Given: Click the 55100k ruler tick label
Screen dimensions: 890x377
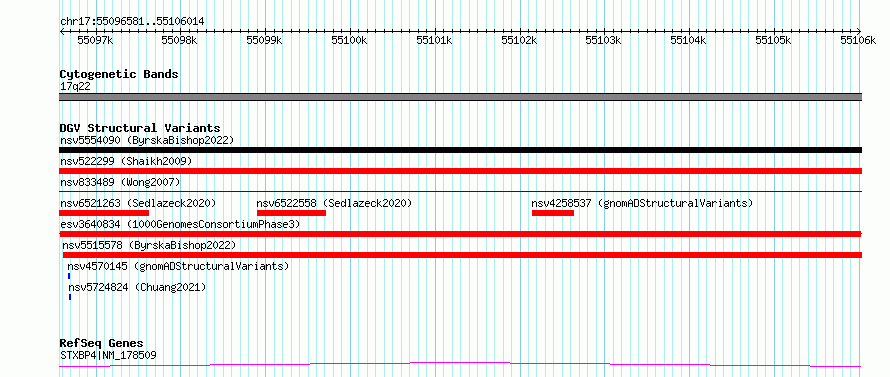Looking at the screenshot, I should click(349, 40).
